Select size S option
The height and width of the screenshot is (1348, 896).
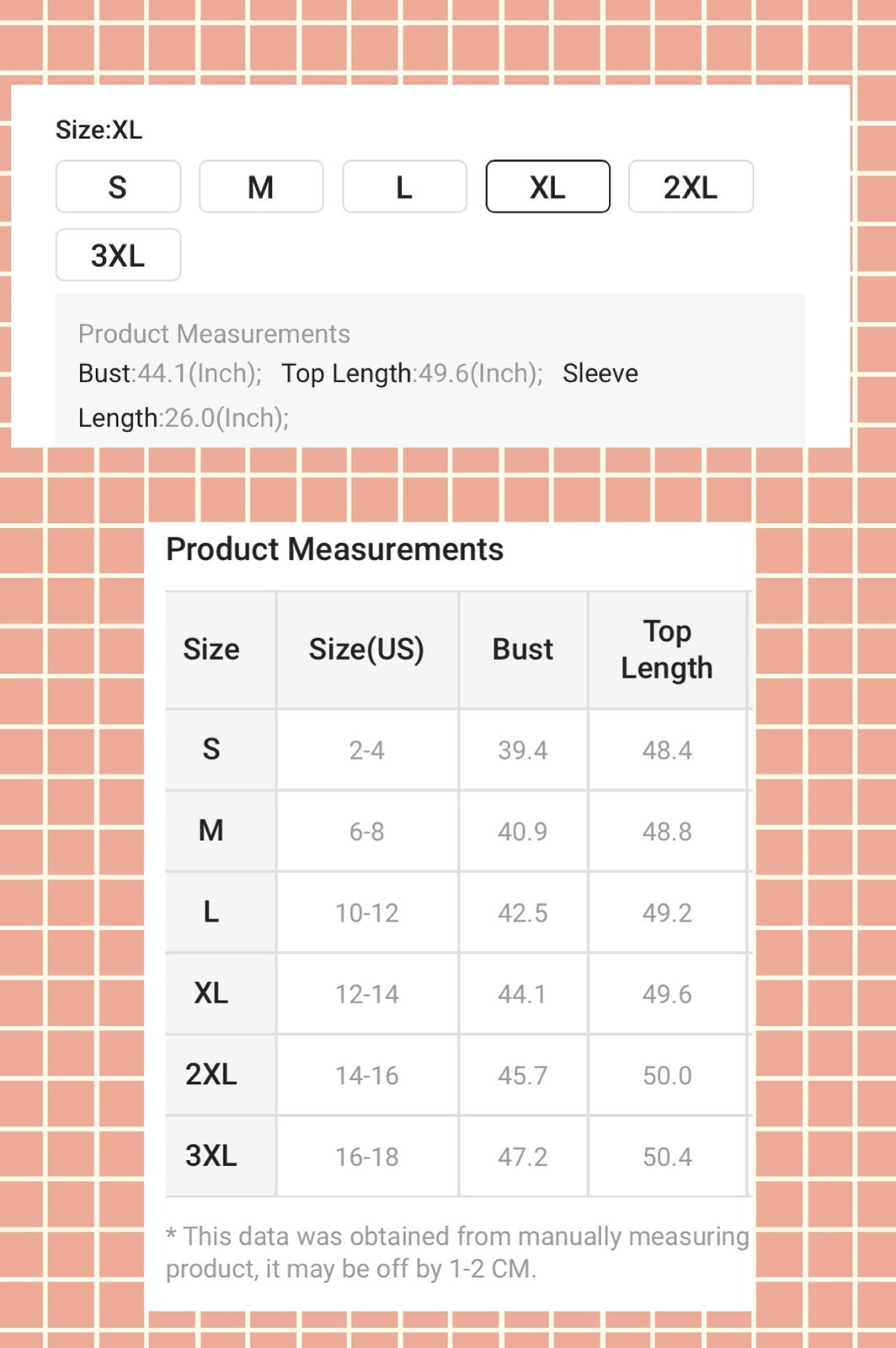pos(118,186)
